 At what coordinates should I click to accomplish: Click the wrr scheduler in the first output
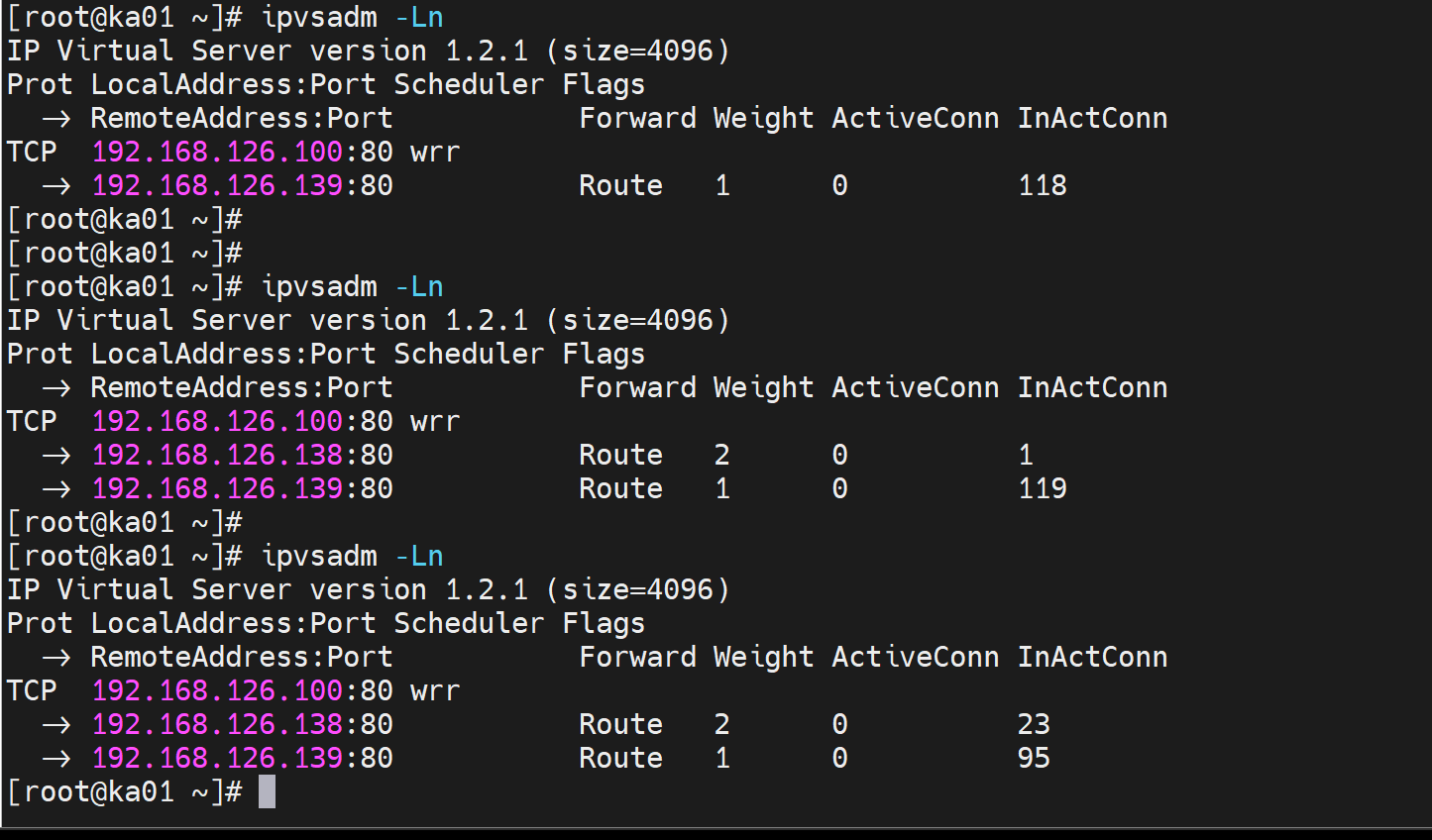pos(435,153)
